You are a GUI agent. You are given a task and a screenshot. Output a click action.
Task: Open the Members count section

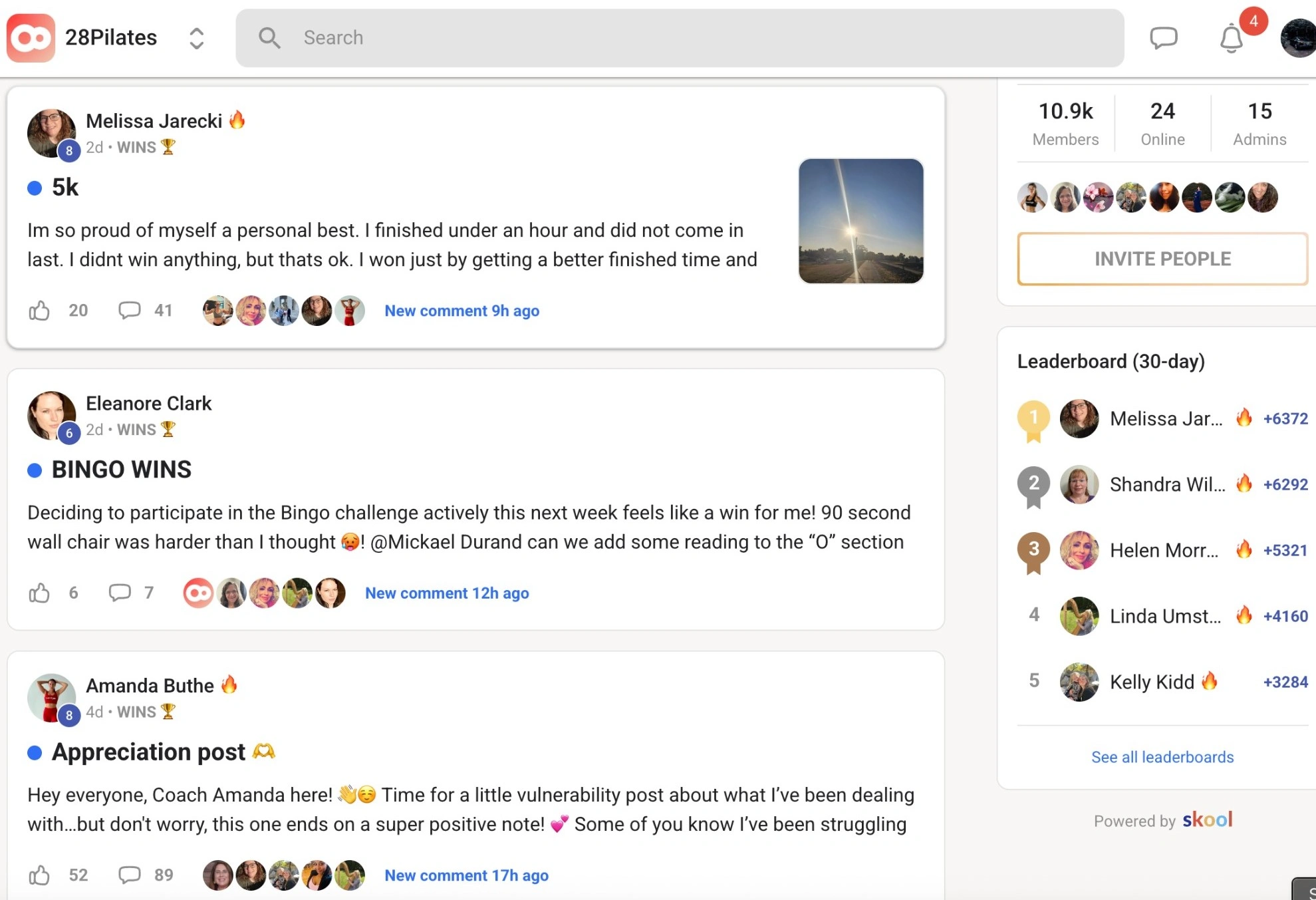1065,122
